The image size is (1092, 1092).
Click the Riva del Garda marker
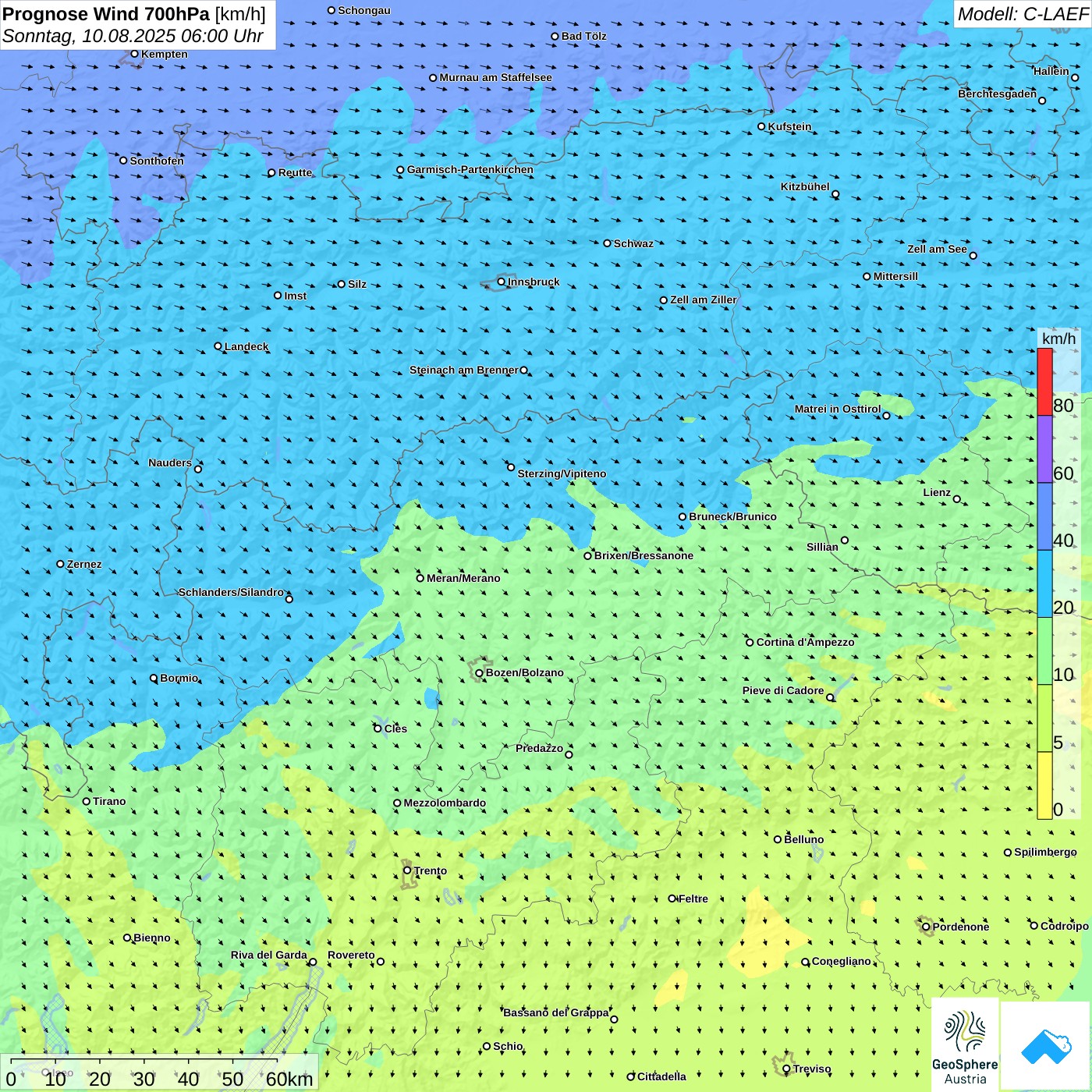[313, 962]
